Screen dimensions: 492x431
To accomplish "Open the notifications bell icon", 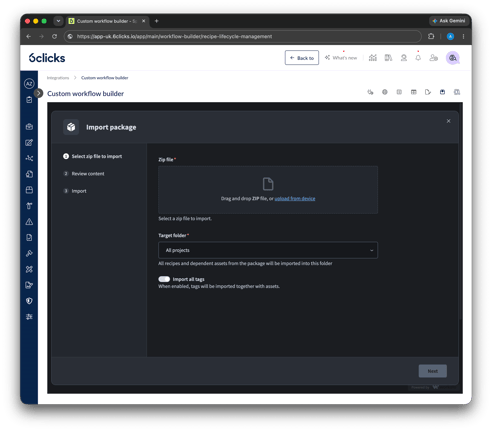I will (x=418, y=58).
